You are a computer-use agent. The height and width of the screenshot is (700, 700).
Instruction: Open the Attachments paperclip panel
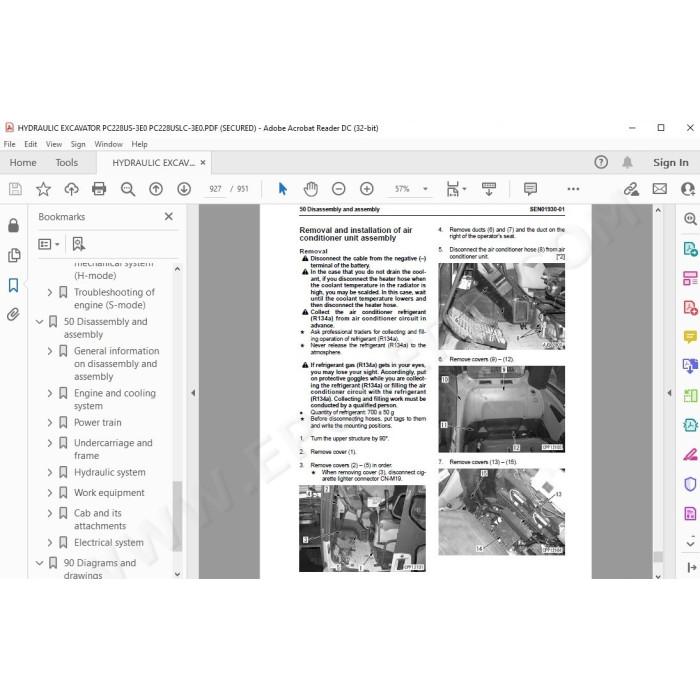point(13,315)
